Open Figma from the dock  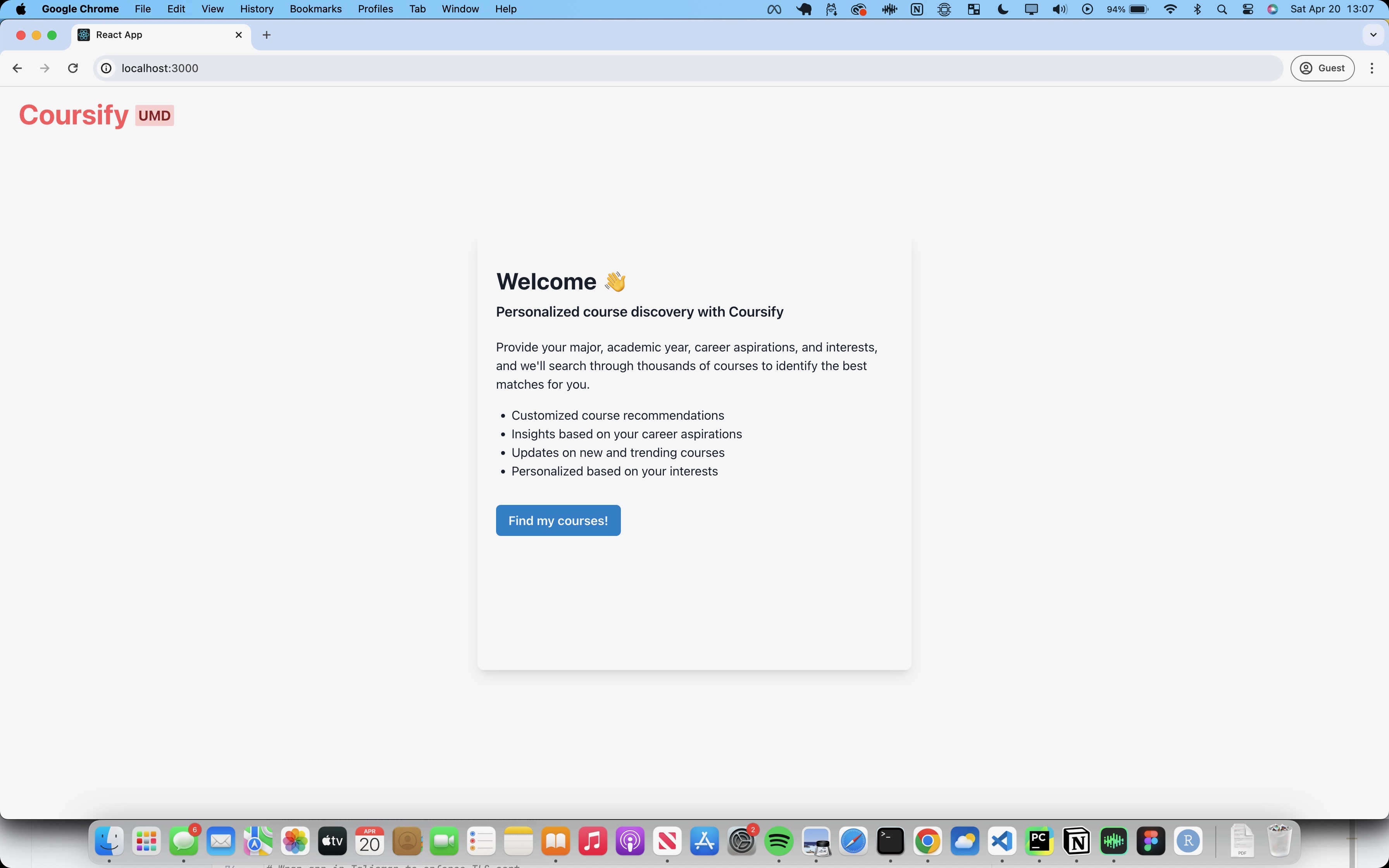pos(1151,842)
